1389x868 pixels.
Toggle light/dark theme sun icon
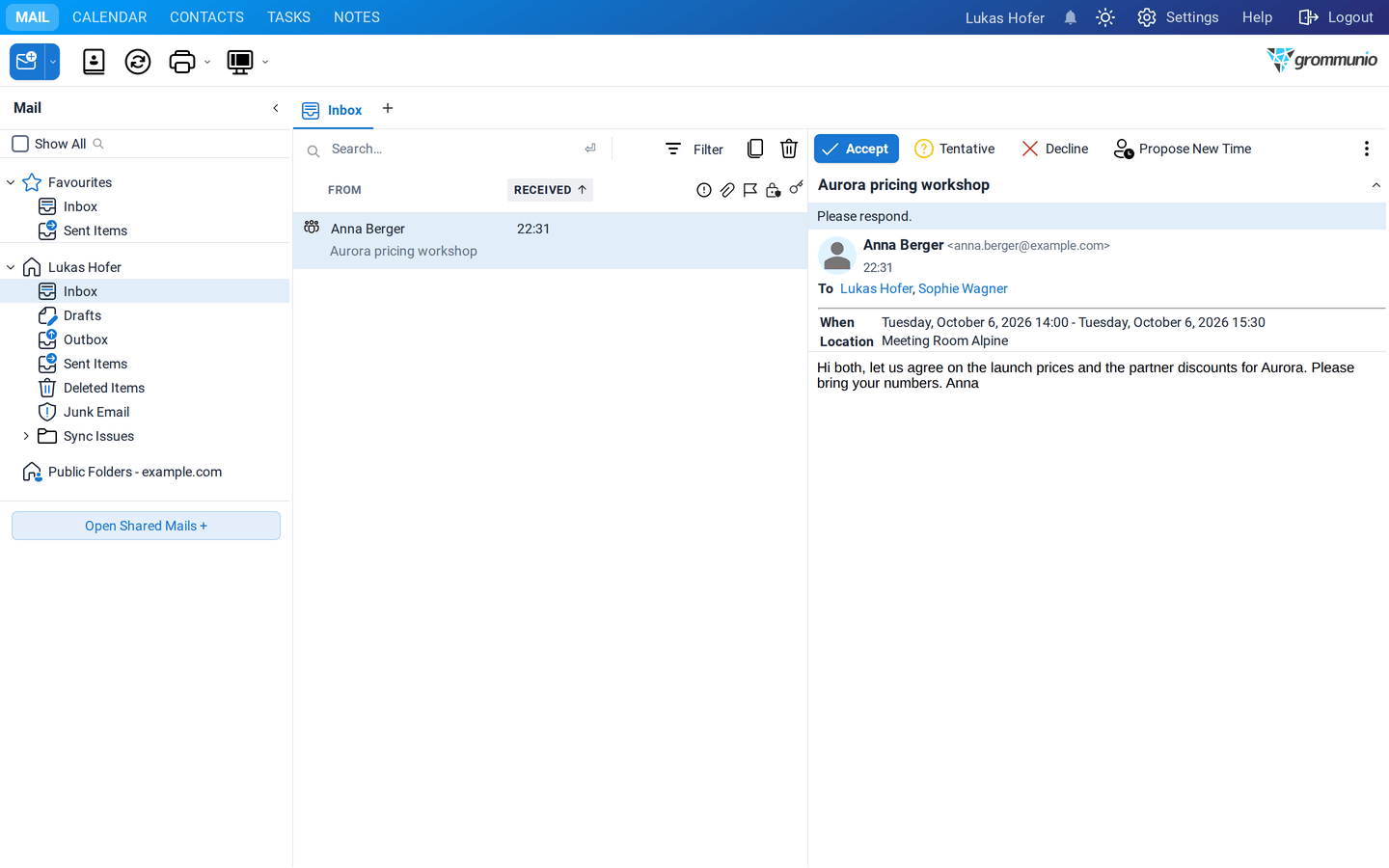pos(1105,17)
